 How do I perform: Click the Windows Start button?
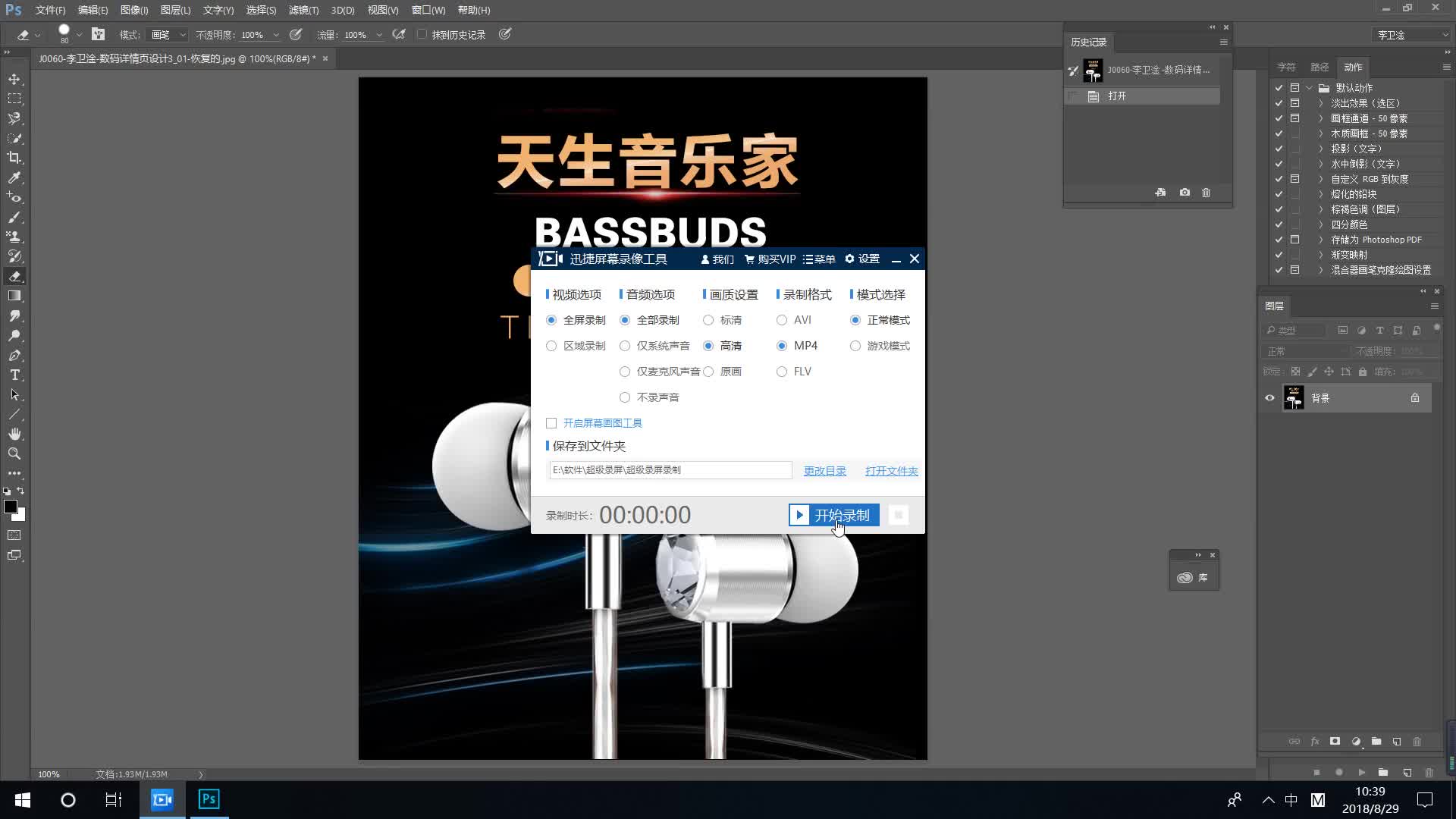[x=22, y=800]
